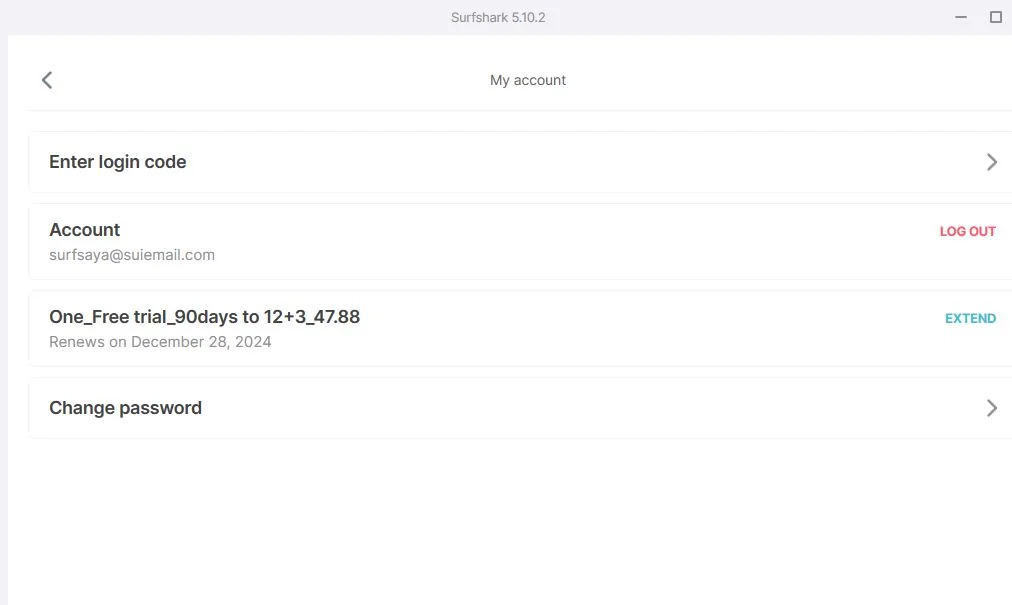1012x605 pixels.
Task: Click the Renews on December 28, 2024 text
Action: pos(160,342)
